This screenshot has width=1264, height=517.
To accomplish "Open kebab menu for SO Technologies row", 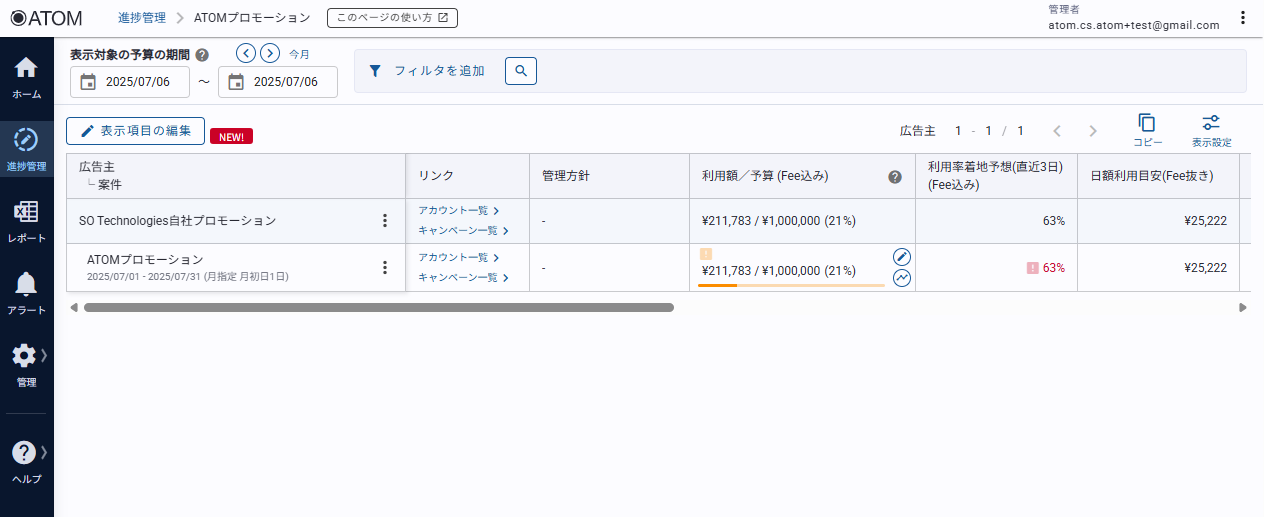I will (385, 221).
